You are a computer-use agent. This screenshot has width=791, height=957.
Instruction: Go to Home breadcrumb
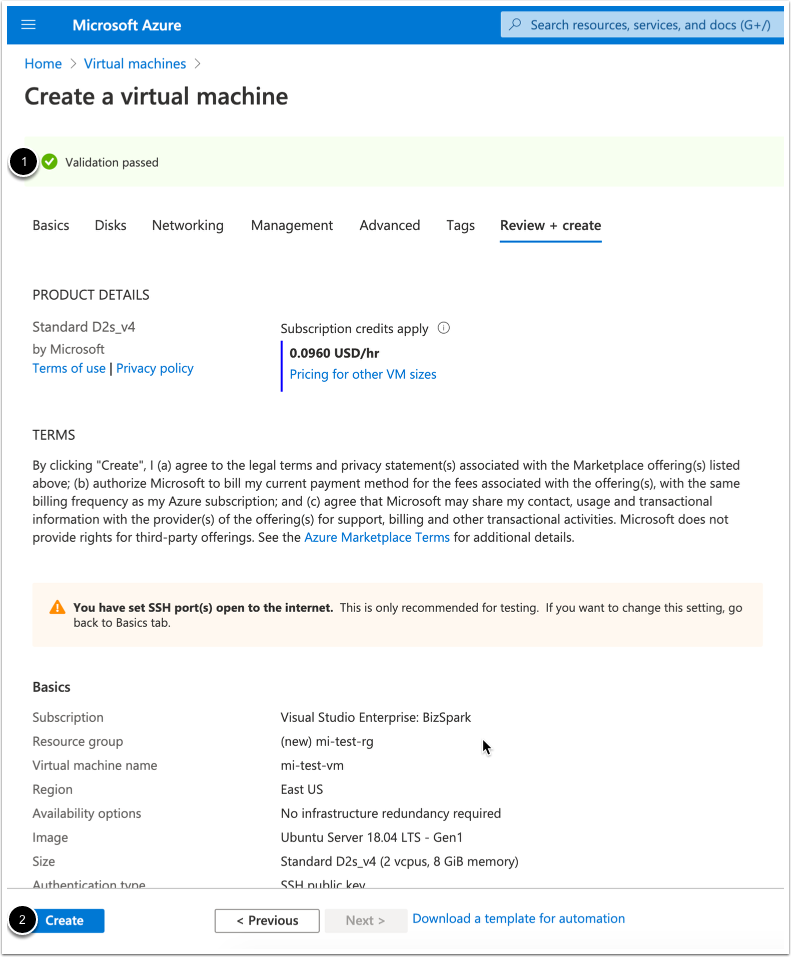43,63
